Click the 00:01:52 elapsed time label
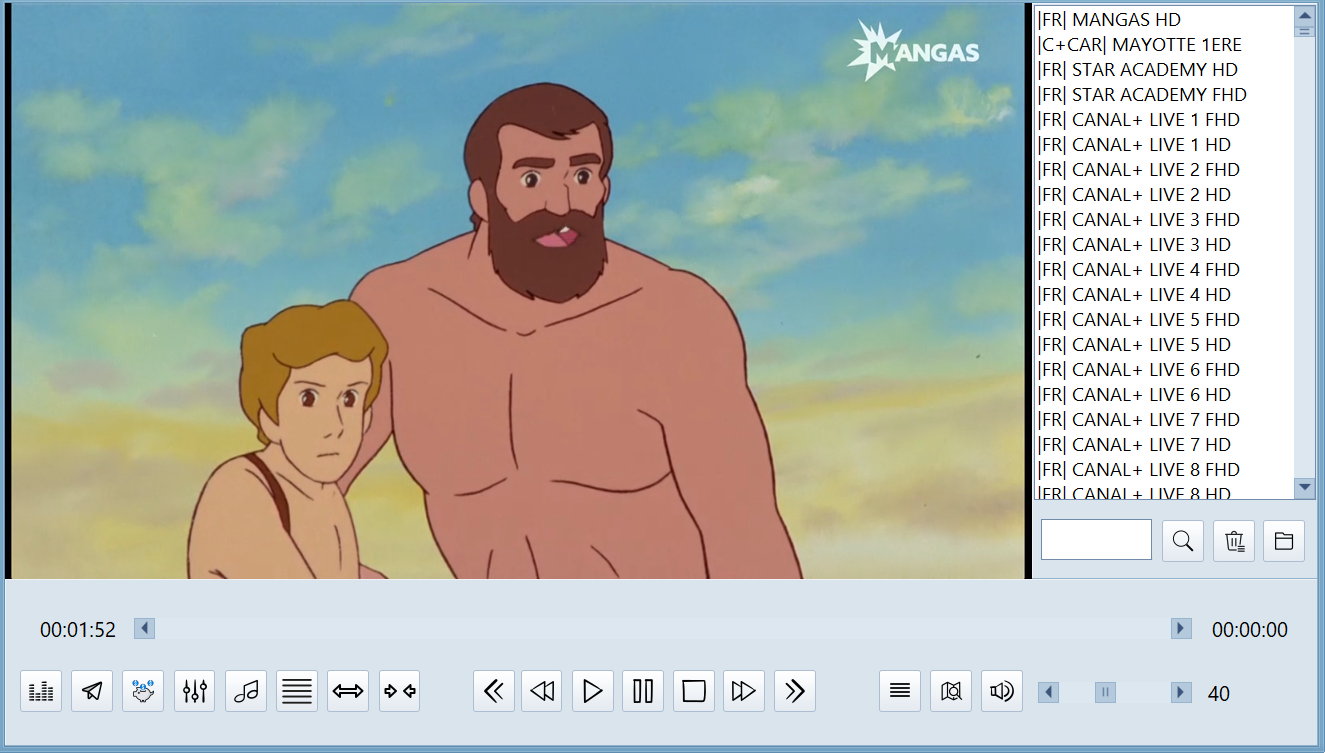This screenshot has height=753, width=1325. click(78, 630)
